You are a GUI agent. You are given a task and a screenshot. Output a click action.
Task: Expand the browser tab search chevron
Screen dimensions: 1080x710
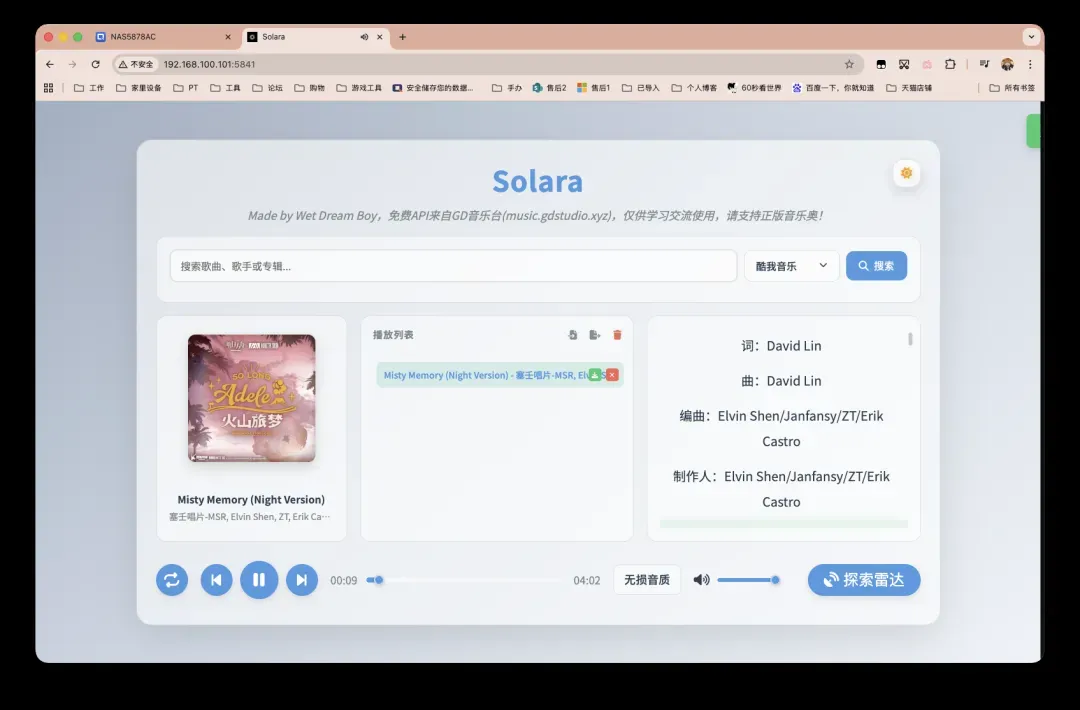1031,37
